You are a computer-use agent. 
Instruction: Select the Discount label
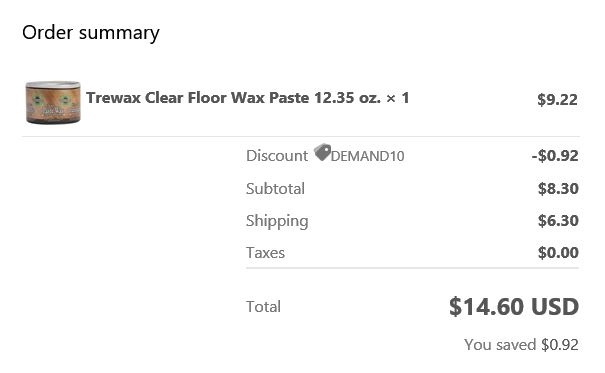pos(277,156)
